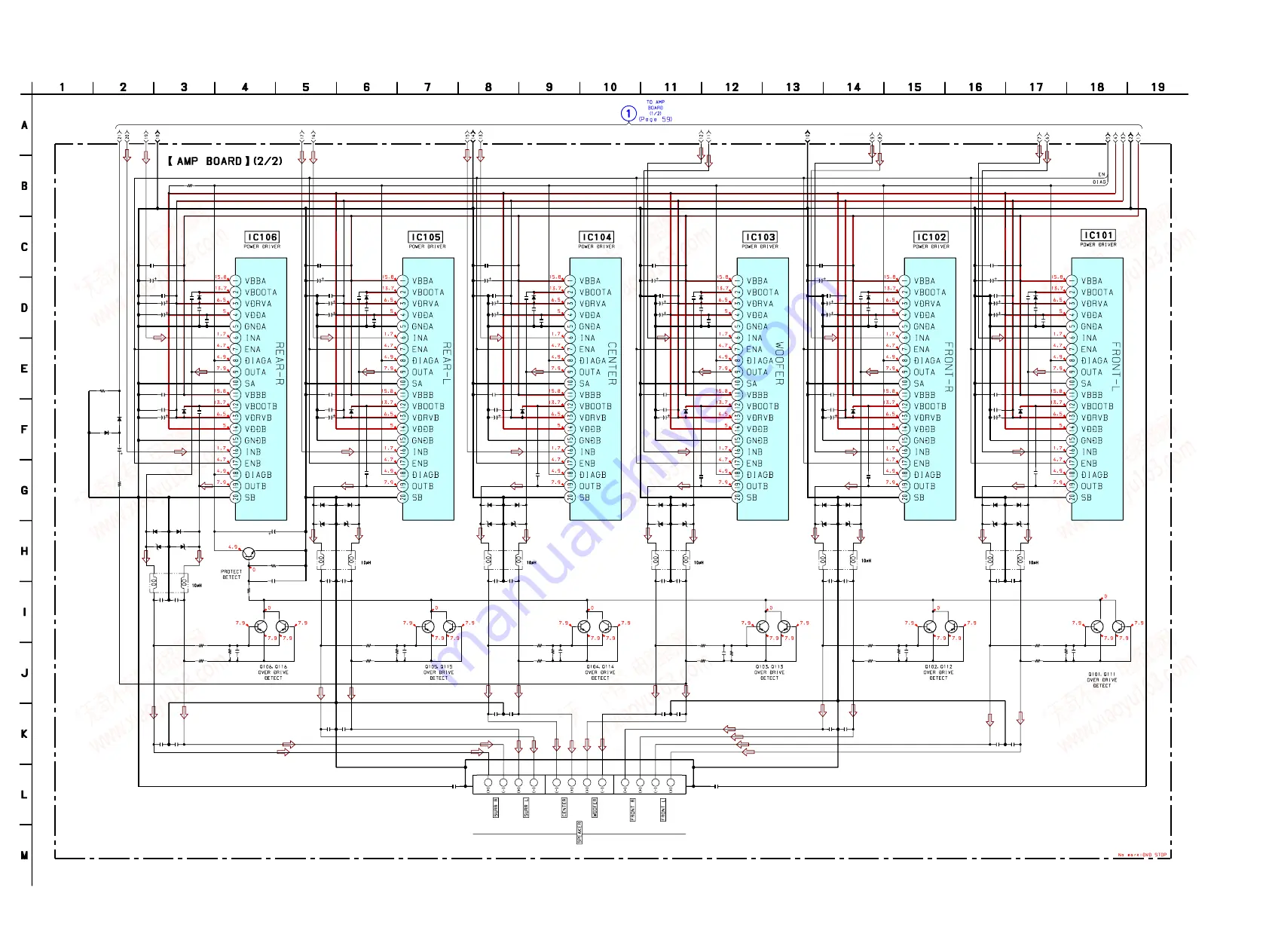Screen dimensions: 1266x952
Task: Click OUTA pin name on IC103
Action: coord(757,372)
